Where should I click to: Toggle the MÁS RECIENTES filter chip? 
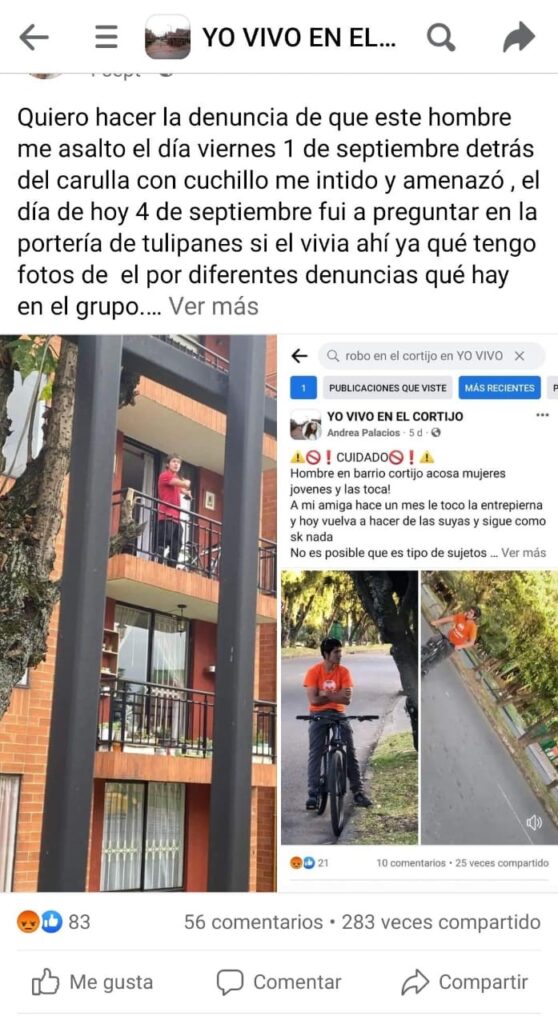point(499,387)
